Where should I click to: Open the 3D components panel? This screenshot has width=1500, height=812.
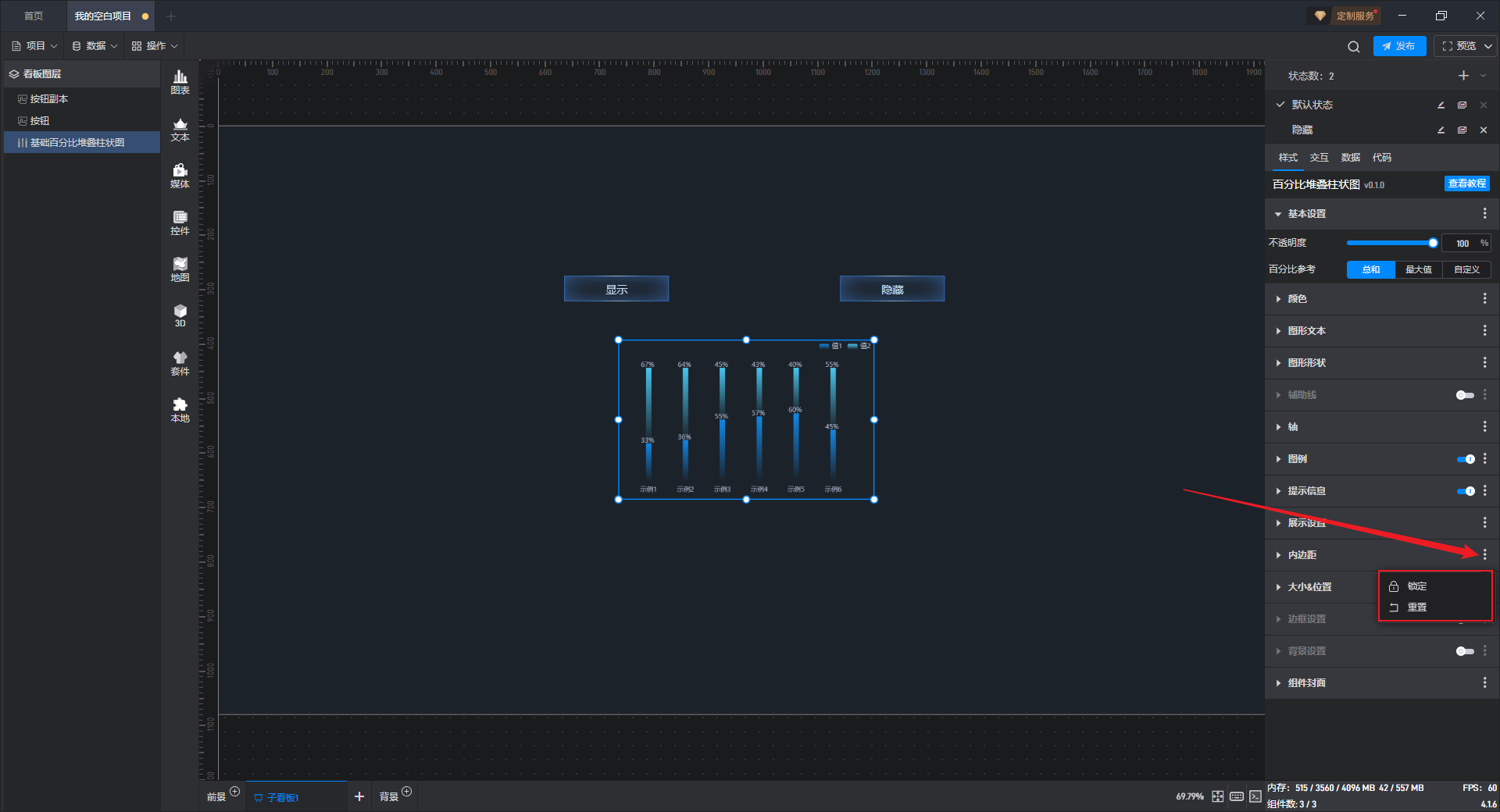(180, 315)
